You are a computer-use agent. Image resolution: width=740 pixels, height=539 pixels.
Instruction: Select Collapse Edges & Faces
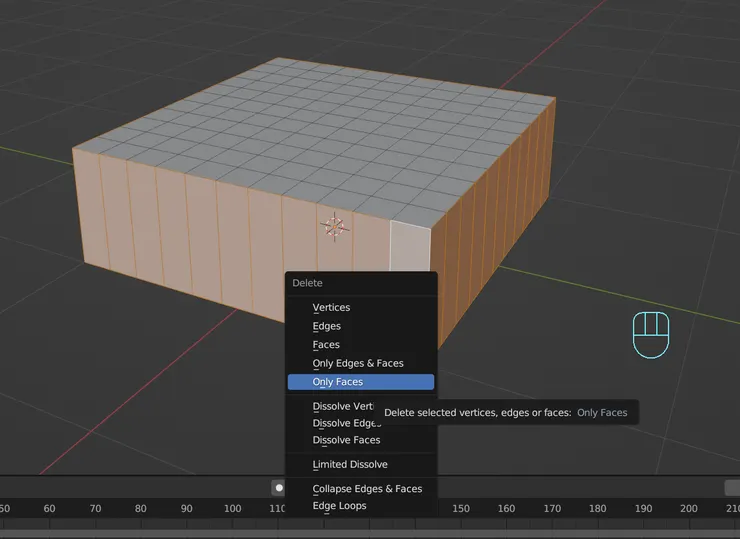tap(367, 489)
